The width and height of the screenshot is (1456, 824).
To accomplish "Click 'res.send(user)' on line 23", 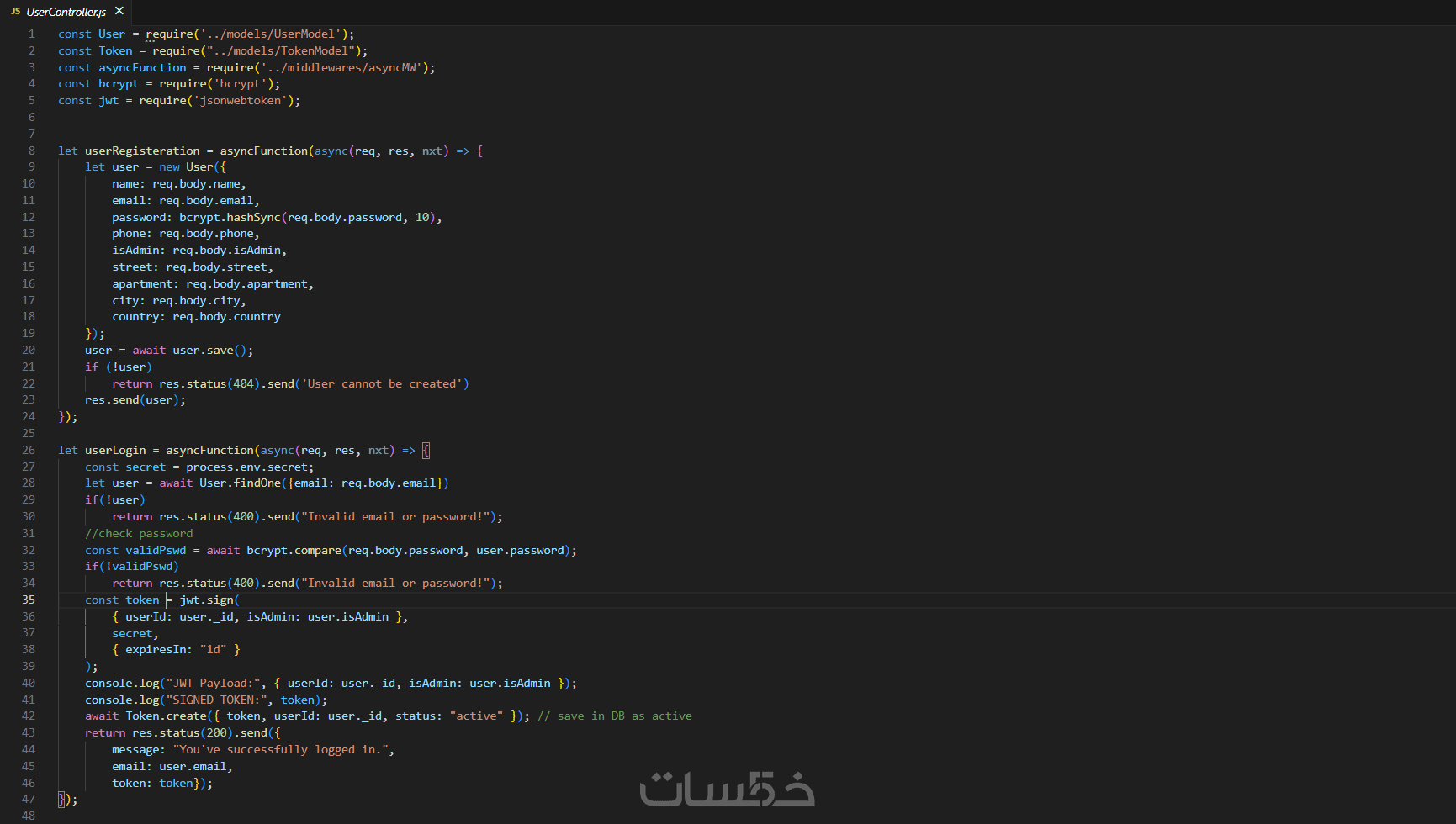I will [x=132, y=399].
